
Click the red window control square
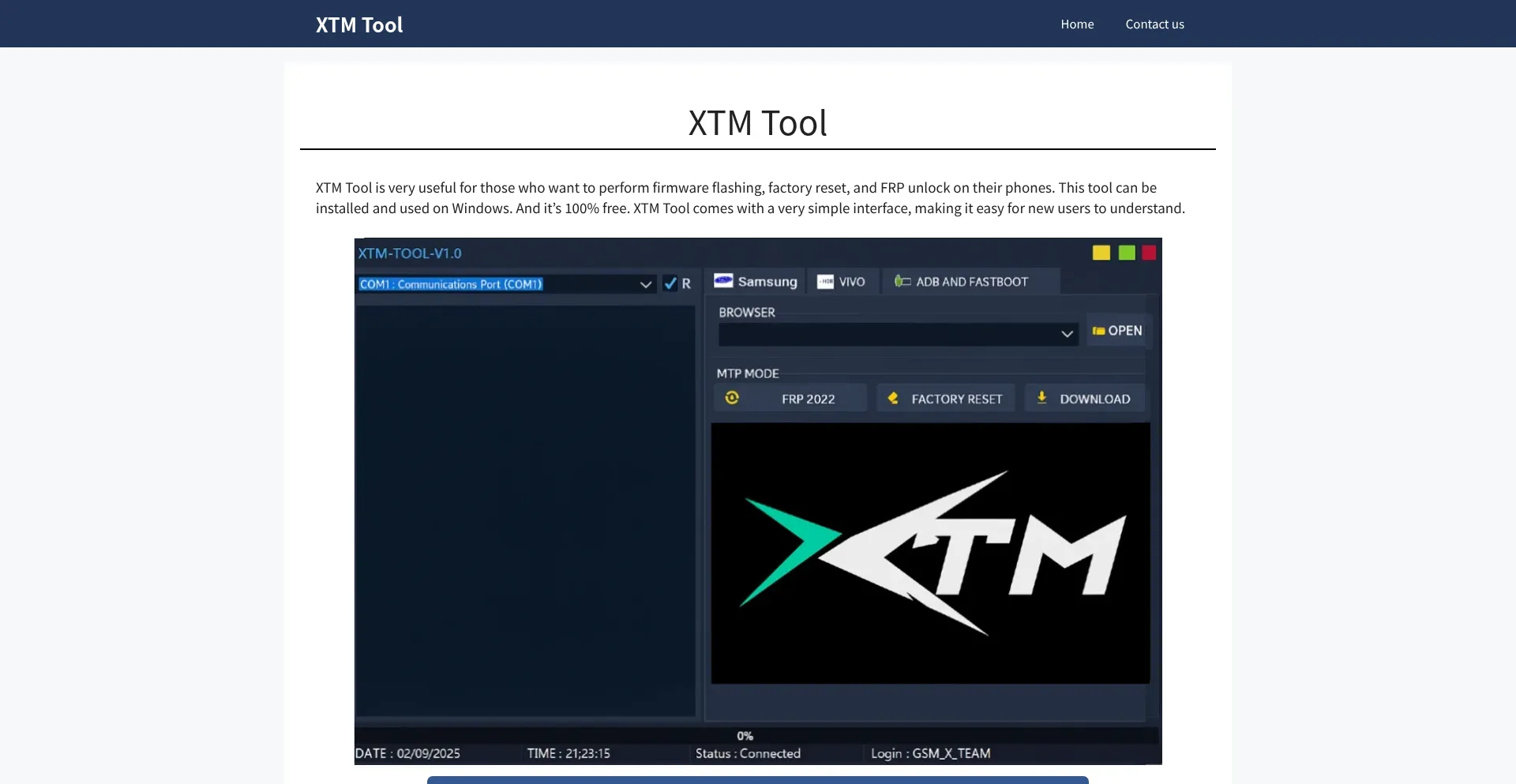pyautogui.click(x=1149, y=253)
